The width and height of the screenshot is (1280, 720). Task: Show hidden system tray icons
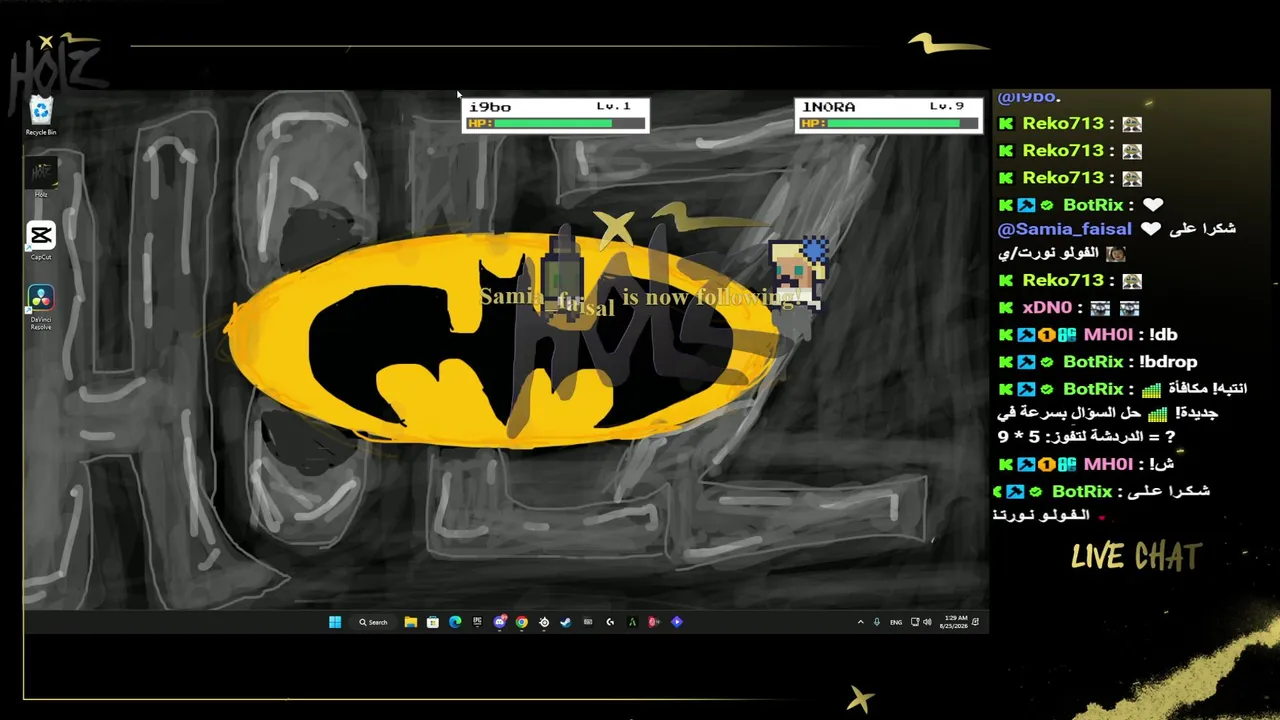pos(860,622)
